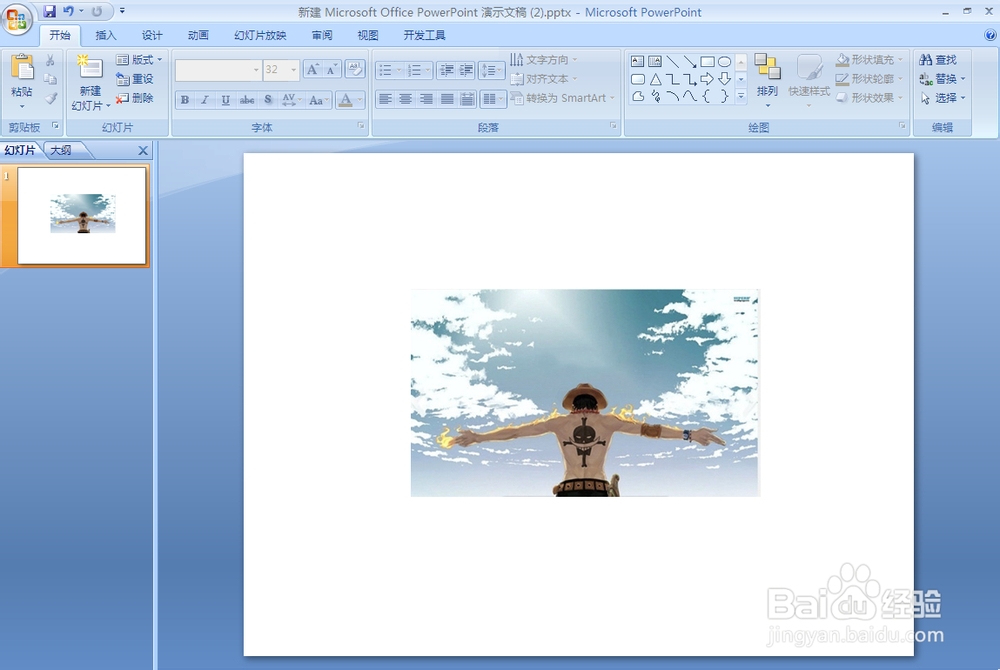Open 形状填充 shape fill colors
The width and height of the screenshot is (1000, 670).
click(x=870, y=60)
